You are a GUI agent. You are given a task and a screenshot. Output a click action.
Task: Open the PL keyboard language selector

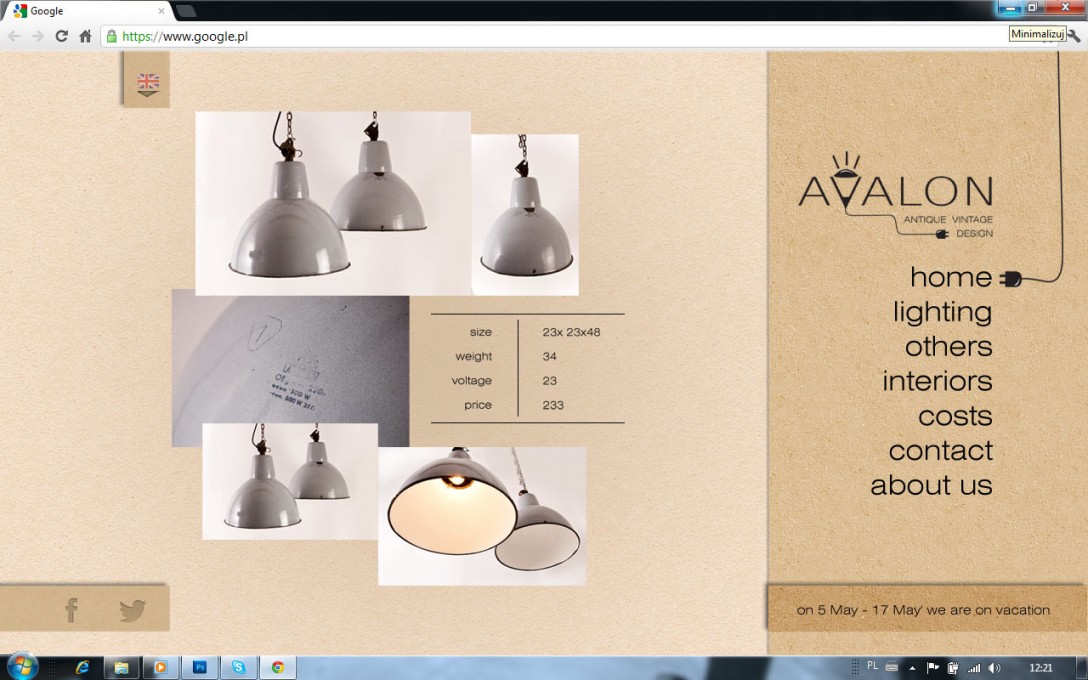pos(872,666)
